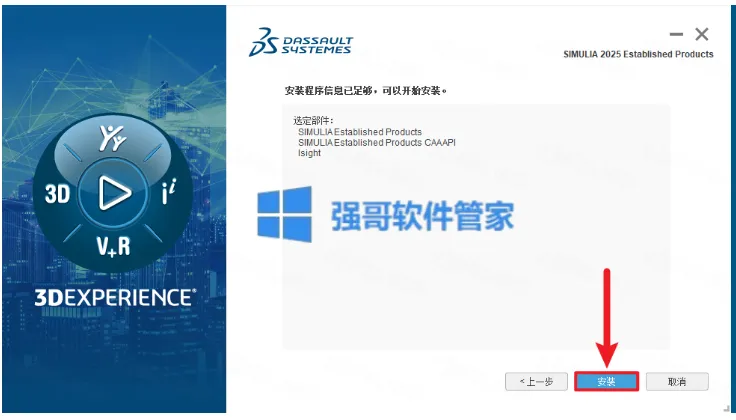This screenshot has height=420, width=736.
Task: Close the SIMULIA installer window
Action: [x=702, y=34]
